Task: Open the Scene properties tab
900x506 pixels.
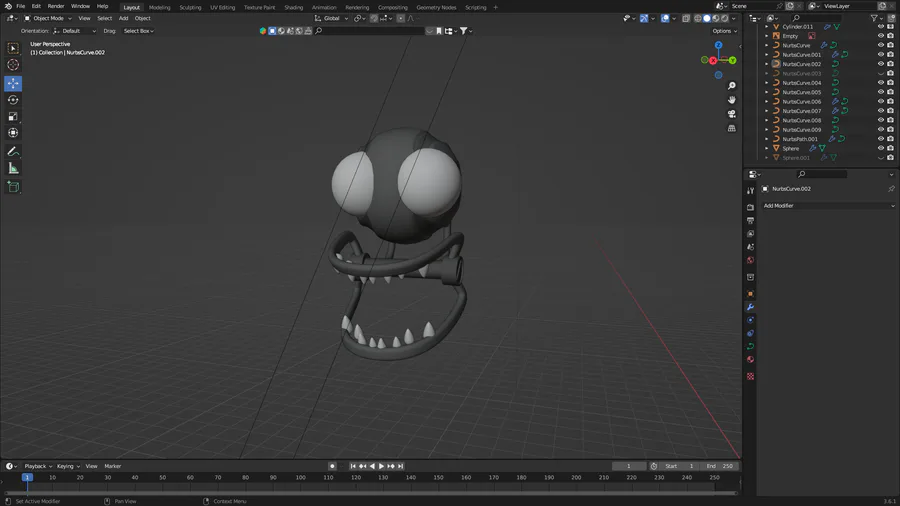Action: pyautogui.click(x=750, y=247)
